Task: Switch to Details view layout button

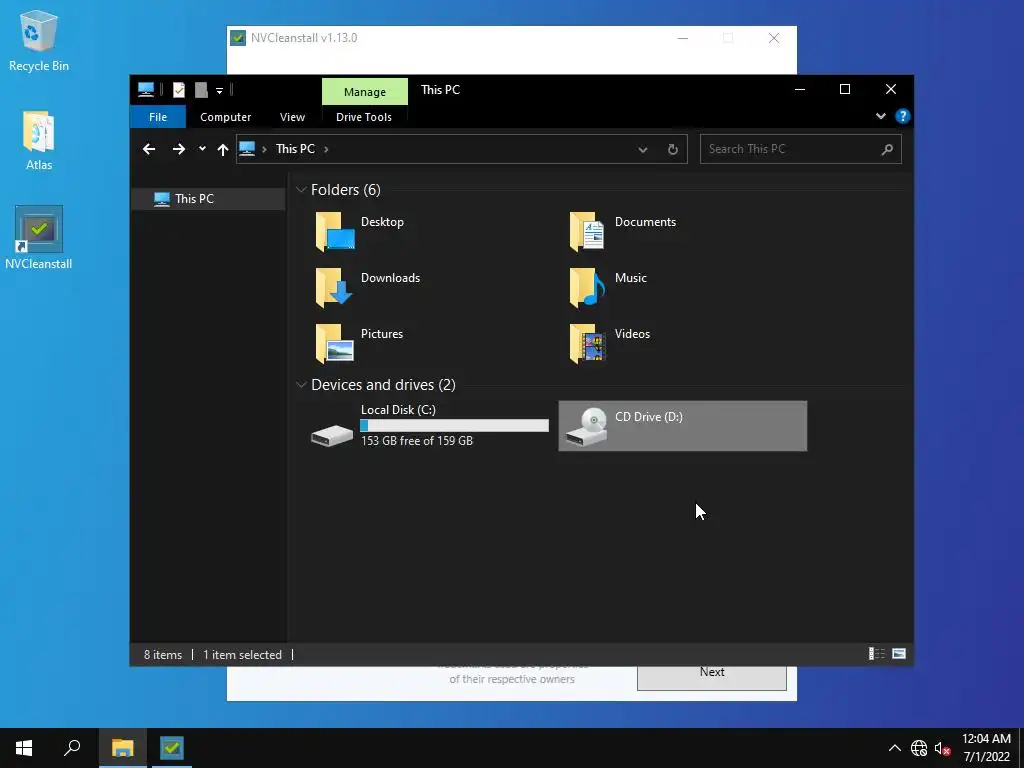Action: (x=876, y=654)
